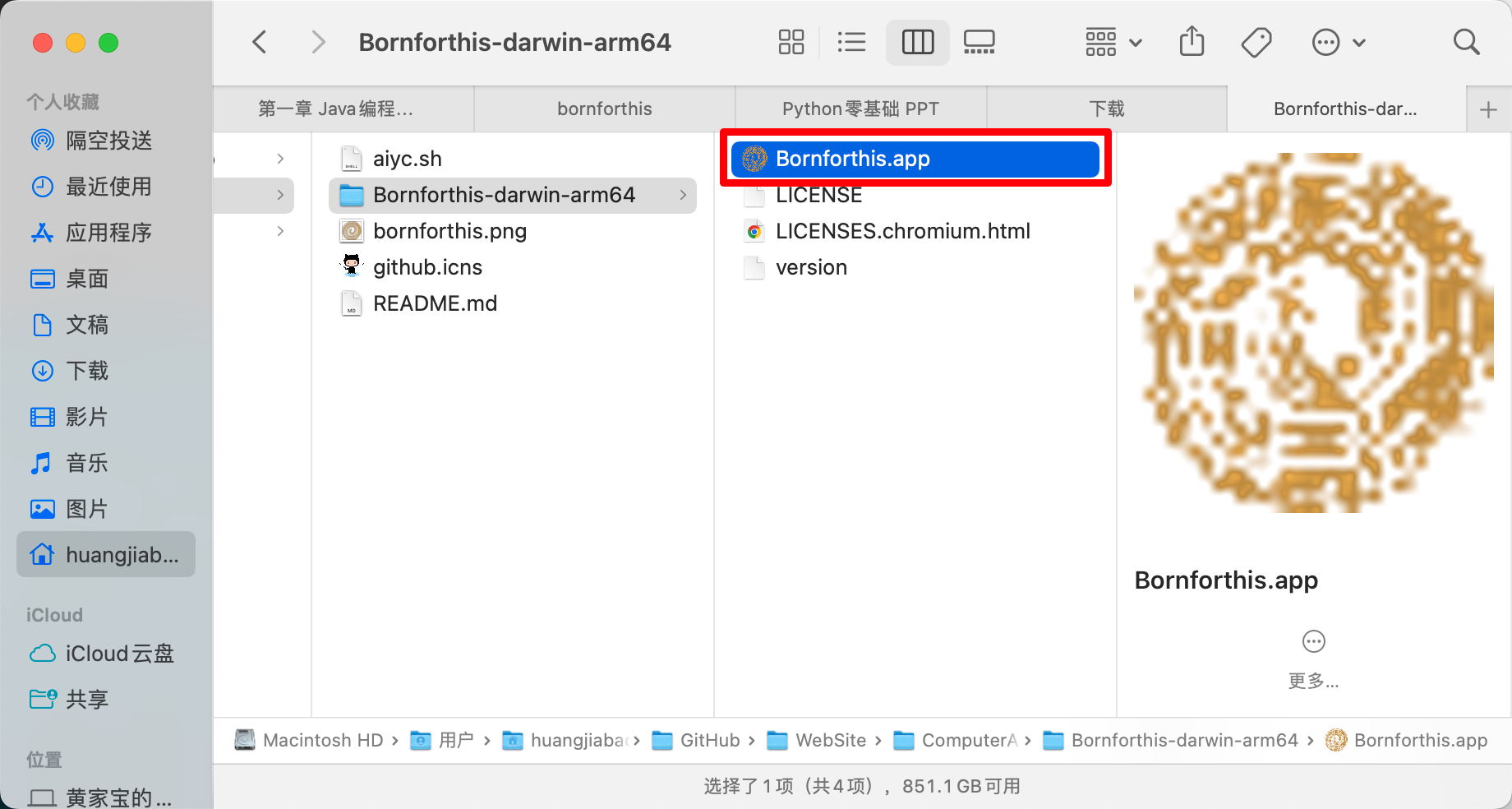Select Bornforthis.app in the file list
1512x809 pixels.
click(915, 159)
